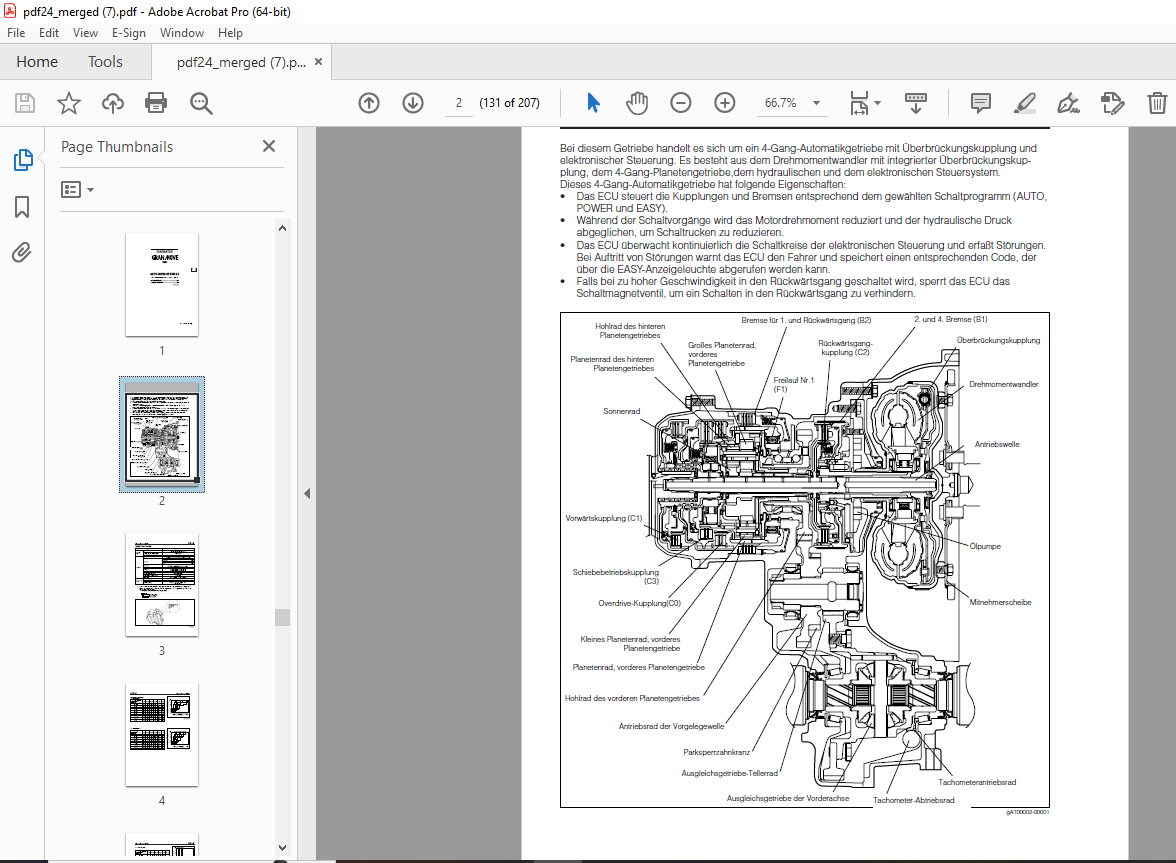Select page 2 thumbnail
1176x863 pixels.
162,434
